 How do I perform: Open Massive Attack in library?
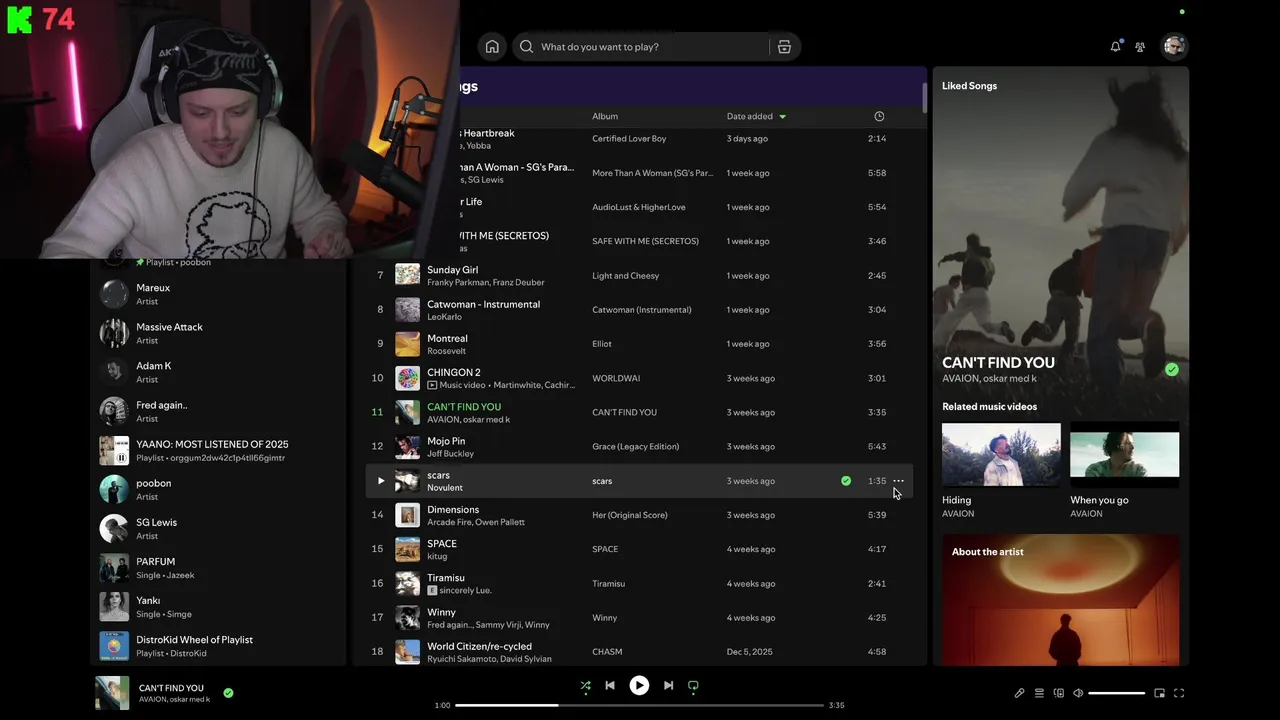[218, 333]
